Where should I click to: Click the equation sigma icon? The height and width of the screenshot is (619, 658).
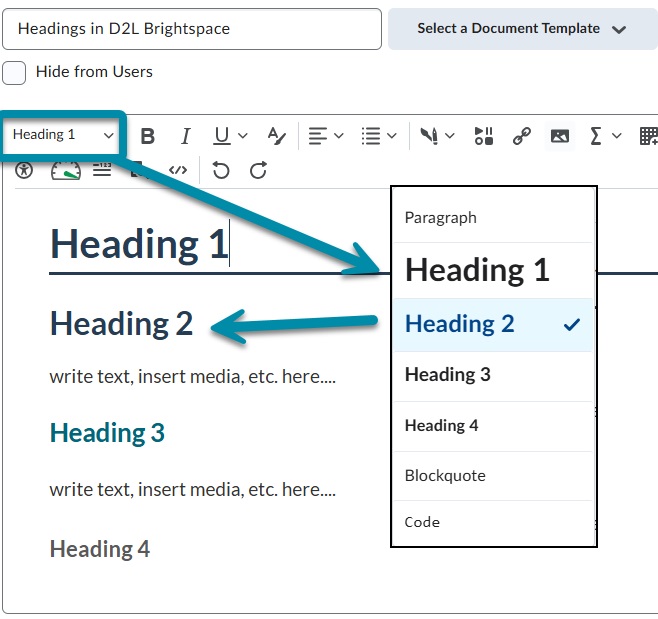pyautogui.click(x=595, y=136)
